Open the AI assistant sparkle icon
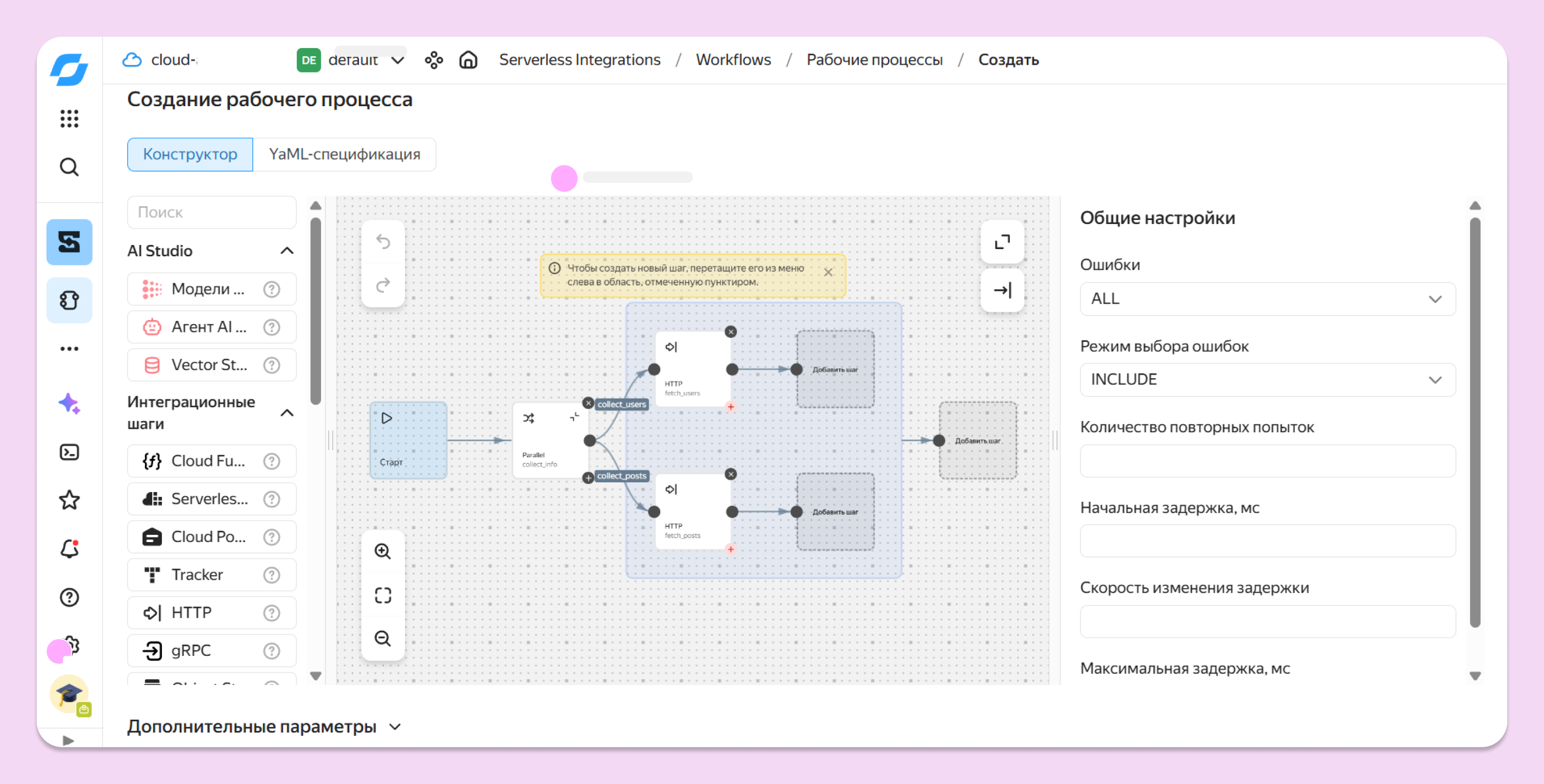The width and height of the screenshot is (1544, 784). 69,403
